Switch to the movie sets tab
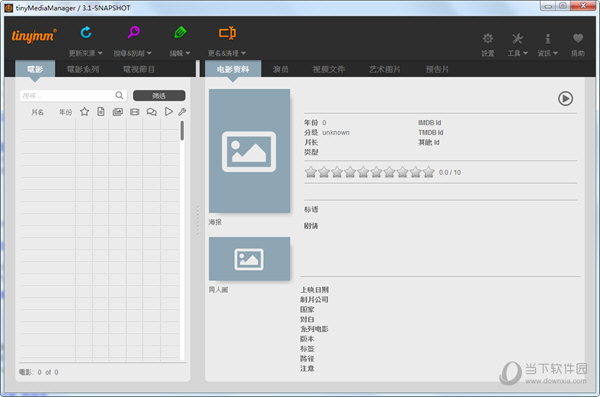The height and width of the screenshot is (397, 600). [83, 69]
